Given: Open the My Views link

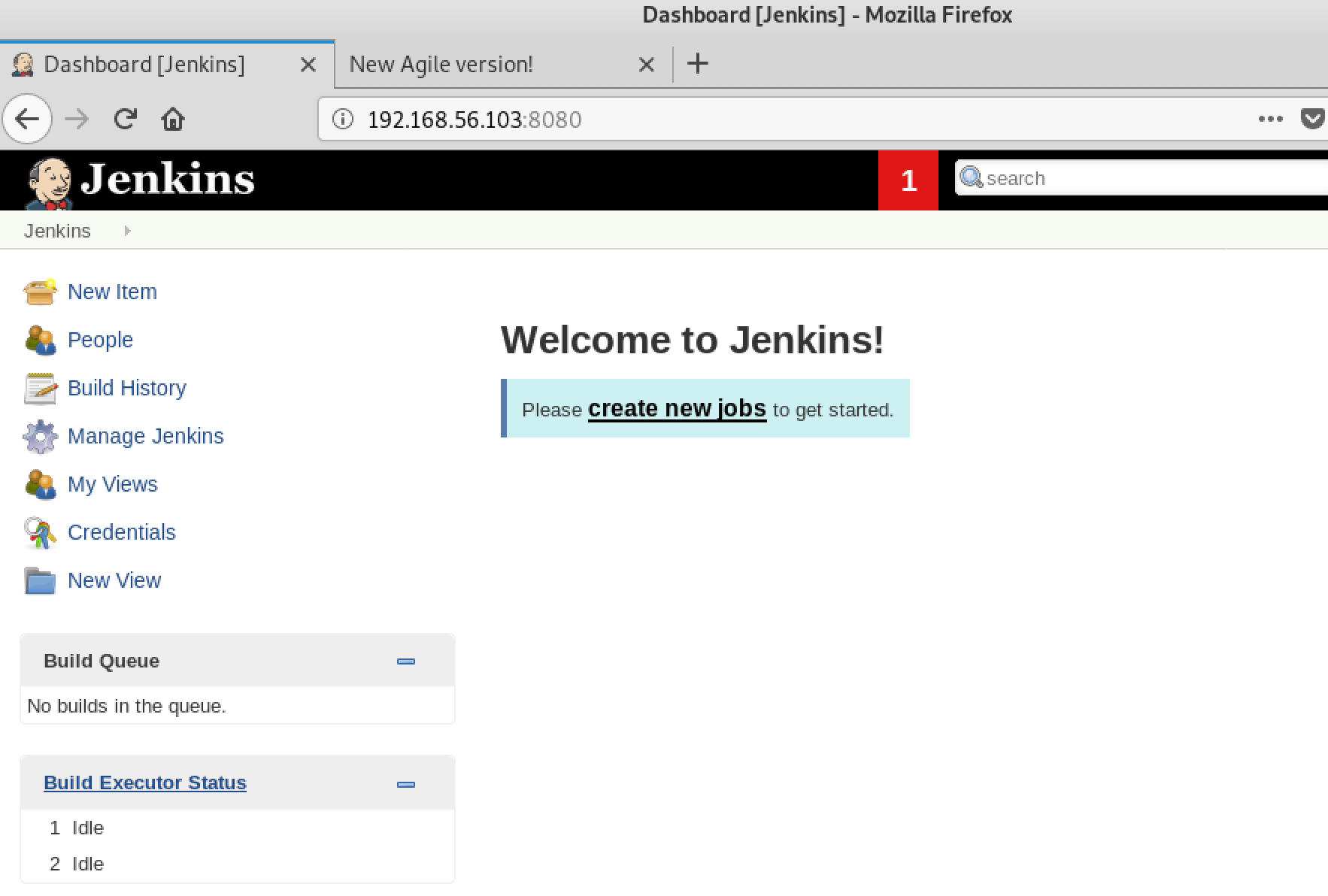Looking at the screenshot, I should [x=113, y=484].
